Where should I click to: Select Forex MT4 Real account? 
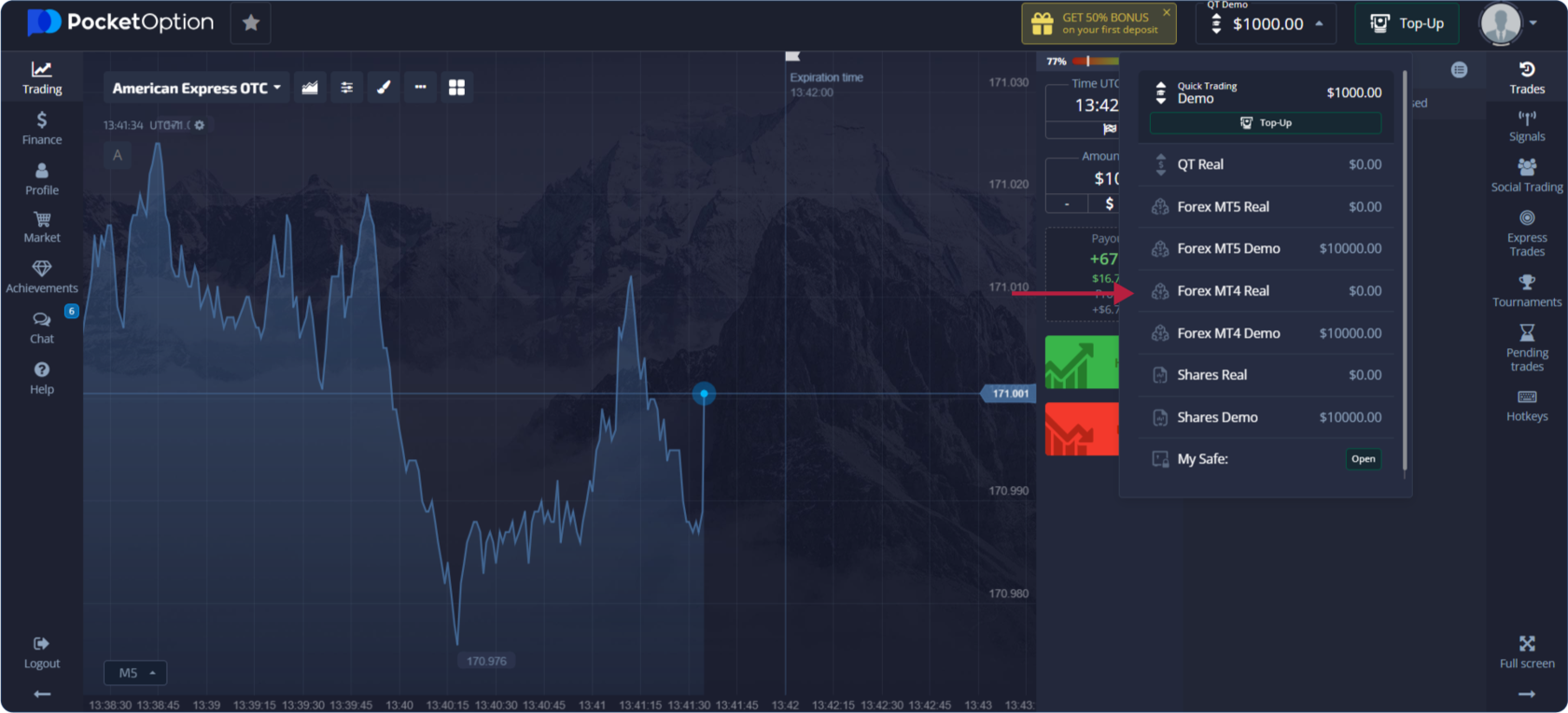click(x=1266, y=291)
